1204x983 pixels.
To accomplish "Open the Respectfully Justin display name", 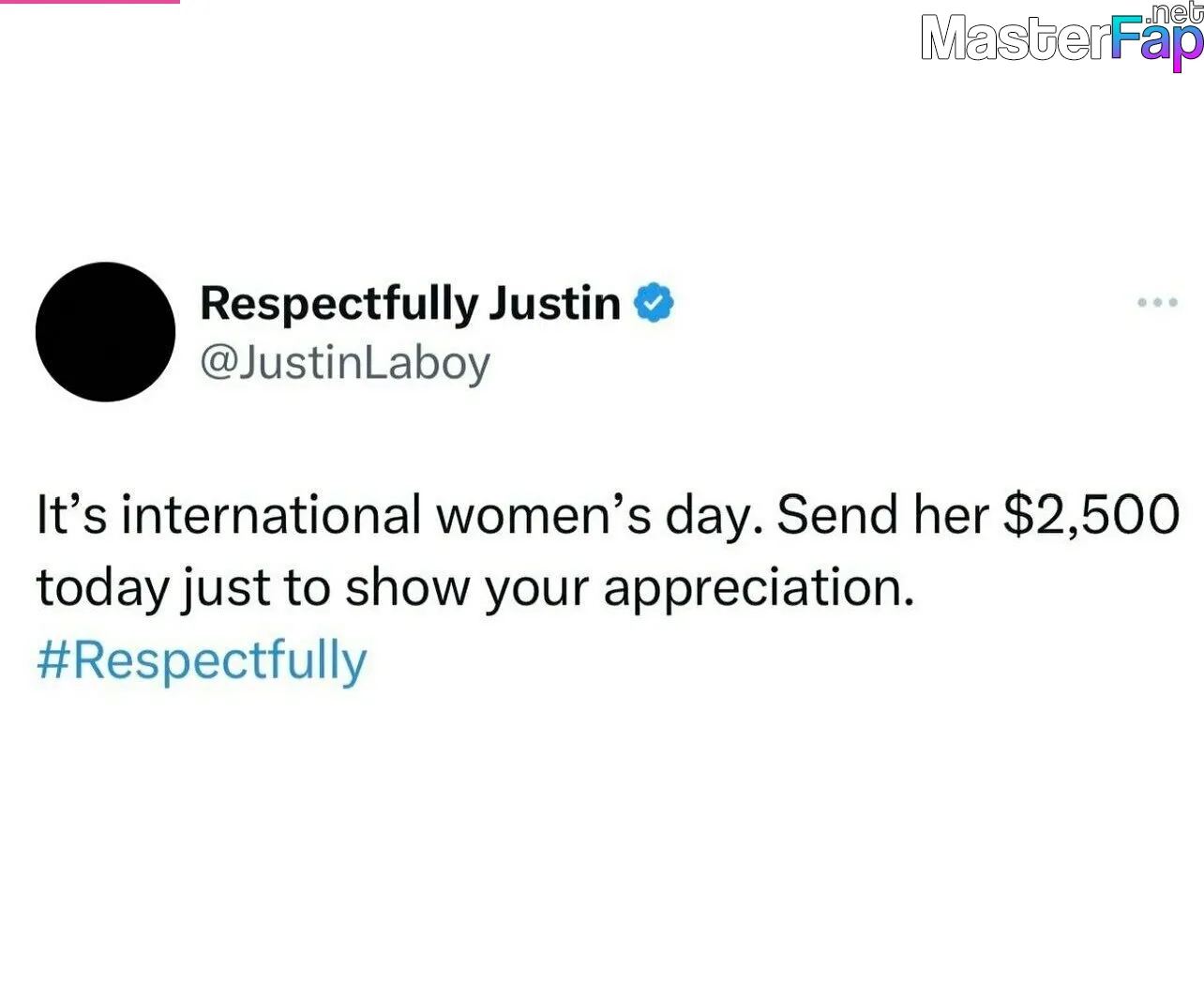I will point(410,304).
